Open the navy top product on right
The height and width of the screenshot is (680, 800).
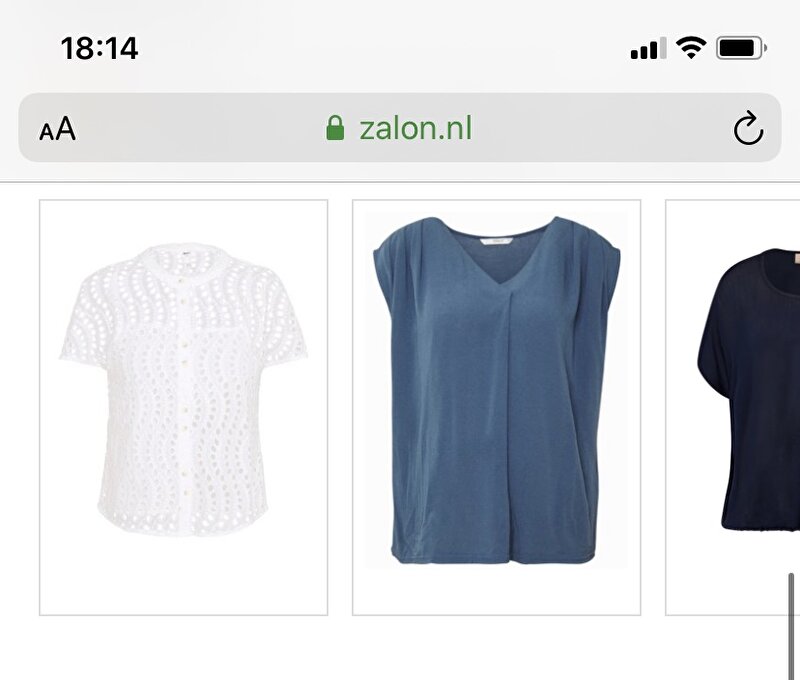[733, 407]
